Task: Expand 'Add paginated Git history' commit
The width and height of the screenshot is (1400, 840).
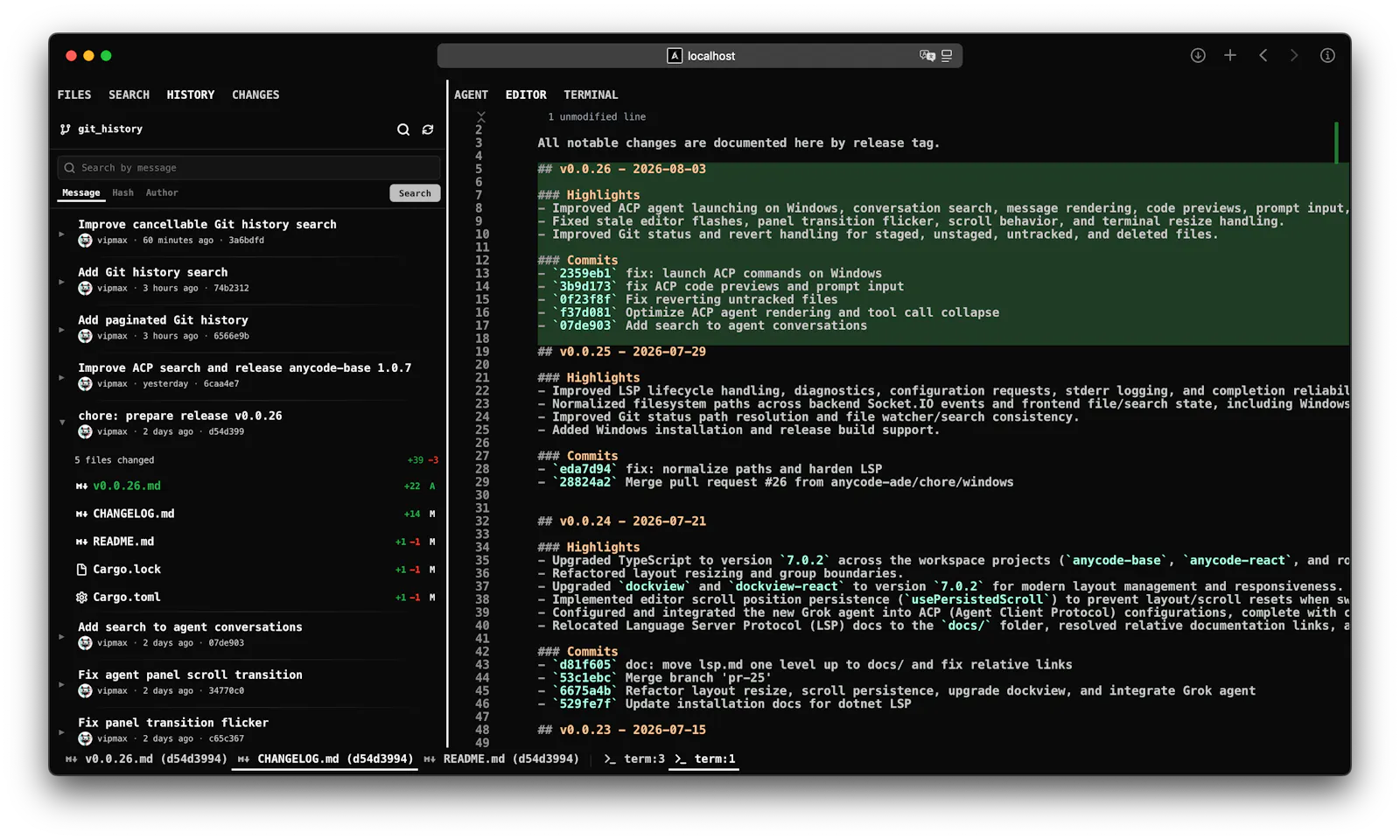Action: [x=62, y=330]
